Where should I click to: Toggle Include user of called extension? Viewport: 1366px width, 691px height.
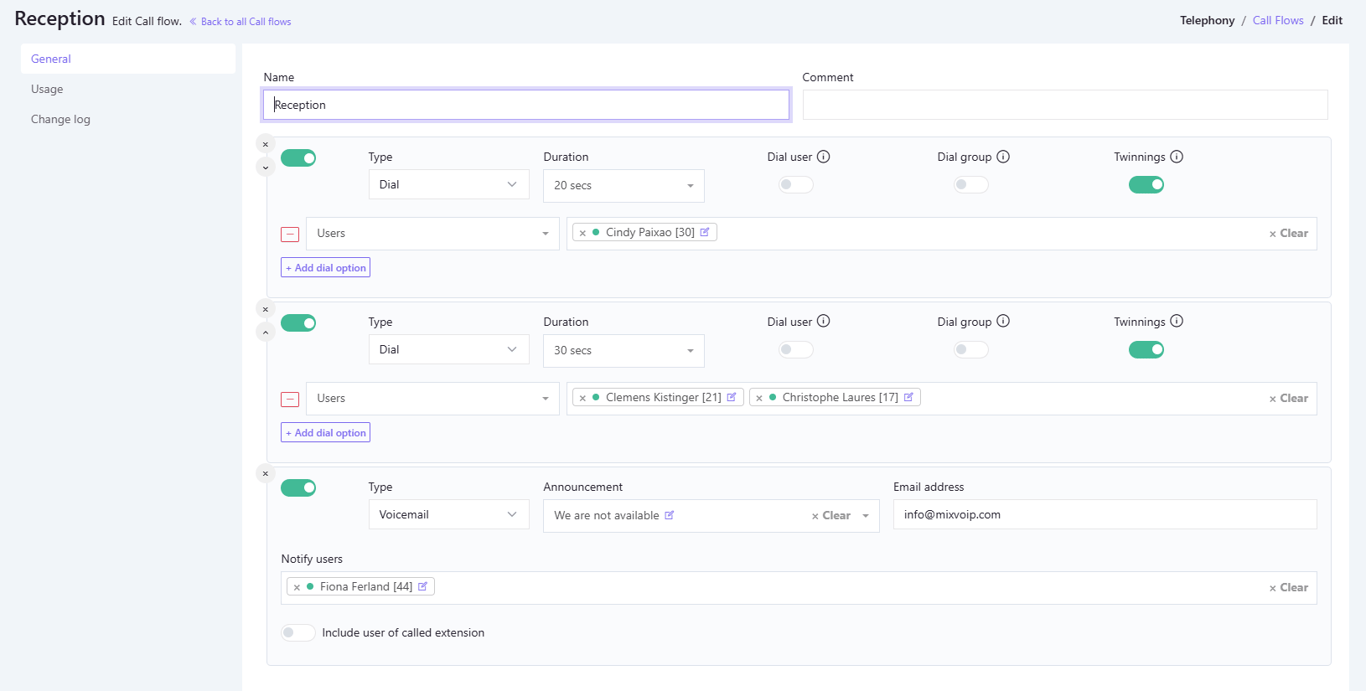pyautogui.click(x=298, y=633)
